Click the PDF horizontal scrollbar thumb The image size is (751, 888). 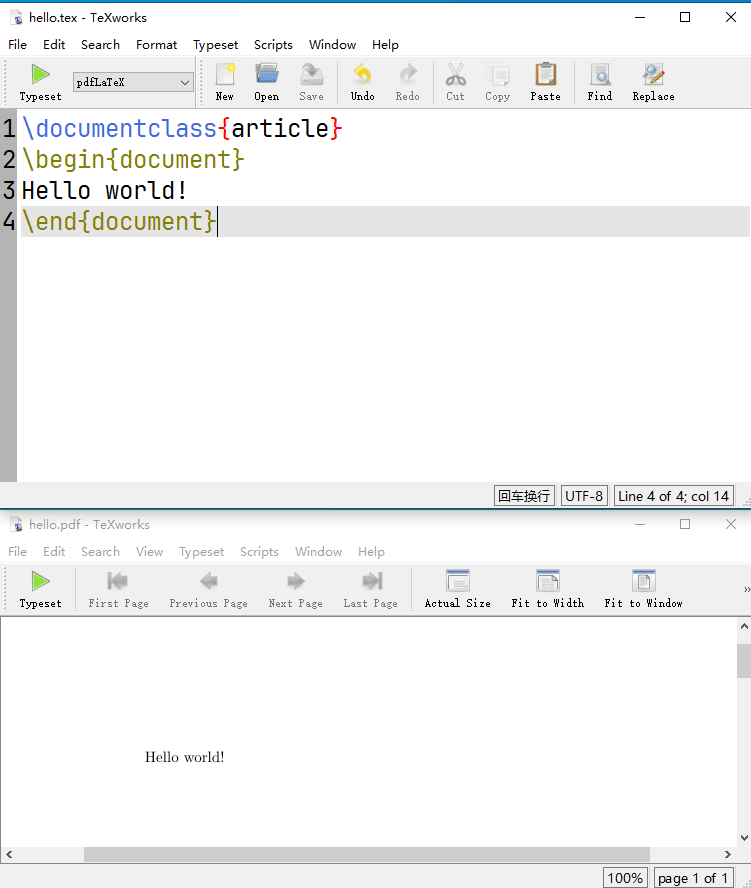pyautogui.click(x=367, y=854)
